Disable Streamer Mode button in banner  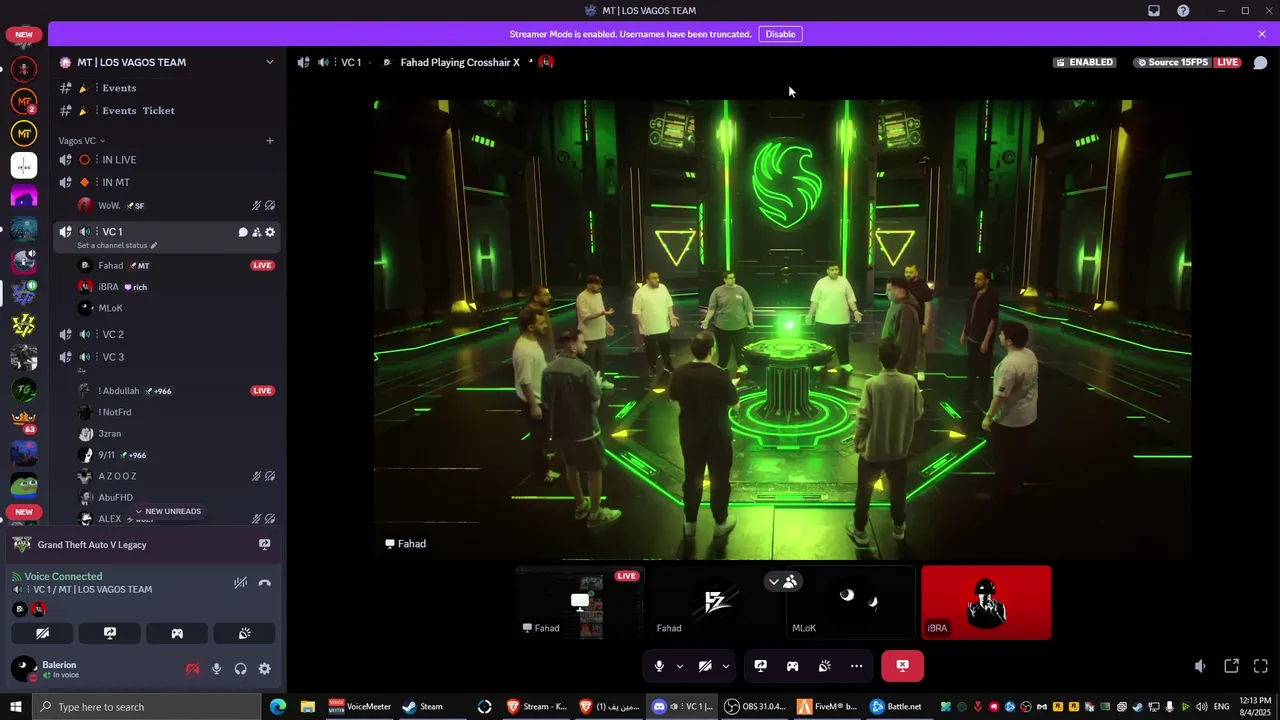coord(780,34)
